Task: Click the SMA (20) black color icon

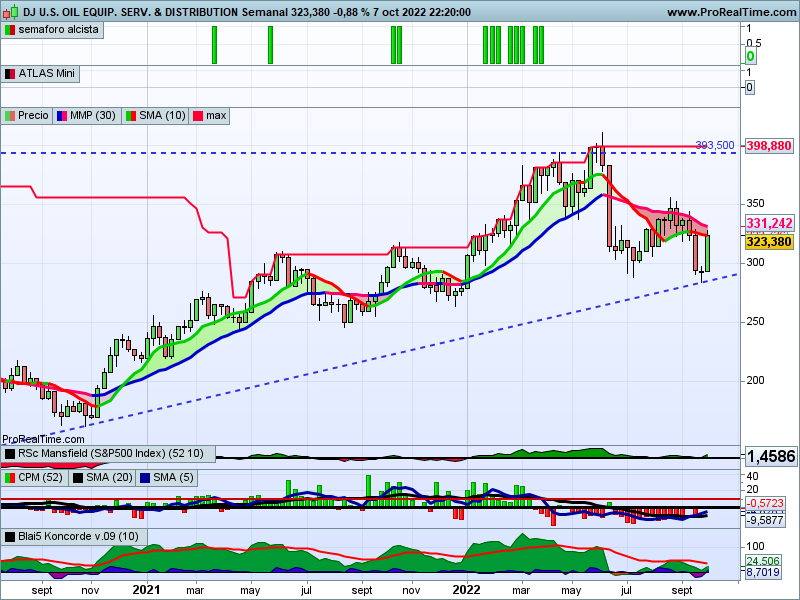Action: pyautogui.click(x=78, y=478)
